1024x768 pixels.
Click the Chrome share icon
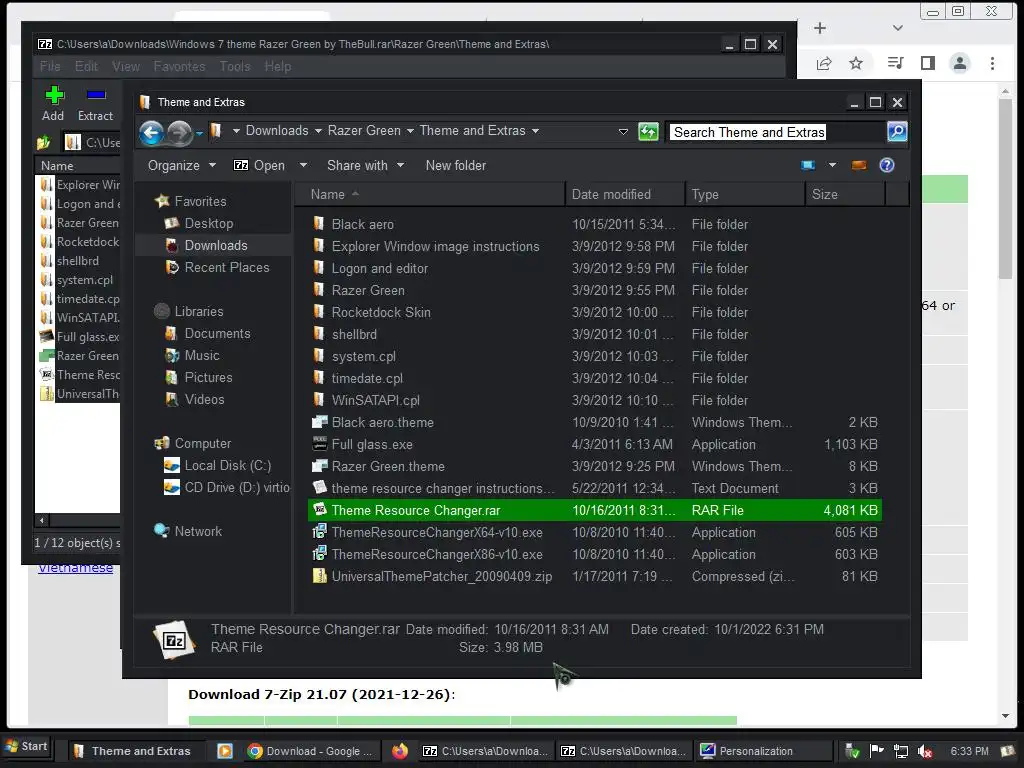[824, 63]
